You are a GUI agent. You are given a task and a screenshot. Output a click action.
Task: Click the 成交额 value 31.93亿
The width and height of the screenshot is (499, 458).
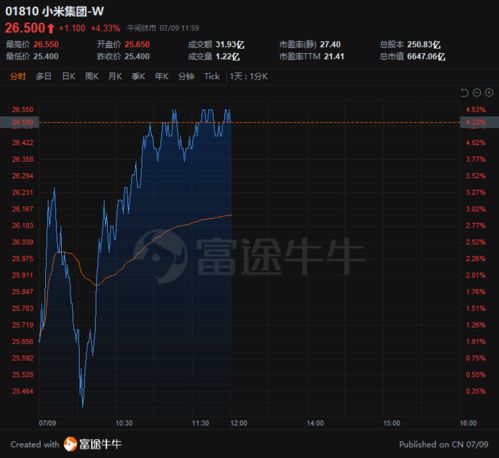point(230,44)
